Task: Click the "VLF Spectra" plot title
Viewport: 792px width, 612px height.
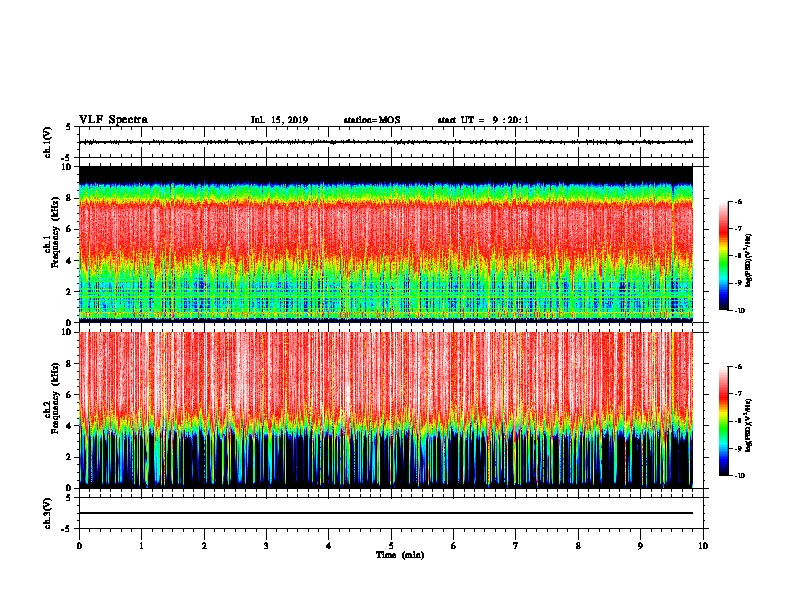Action: 113,120
